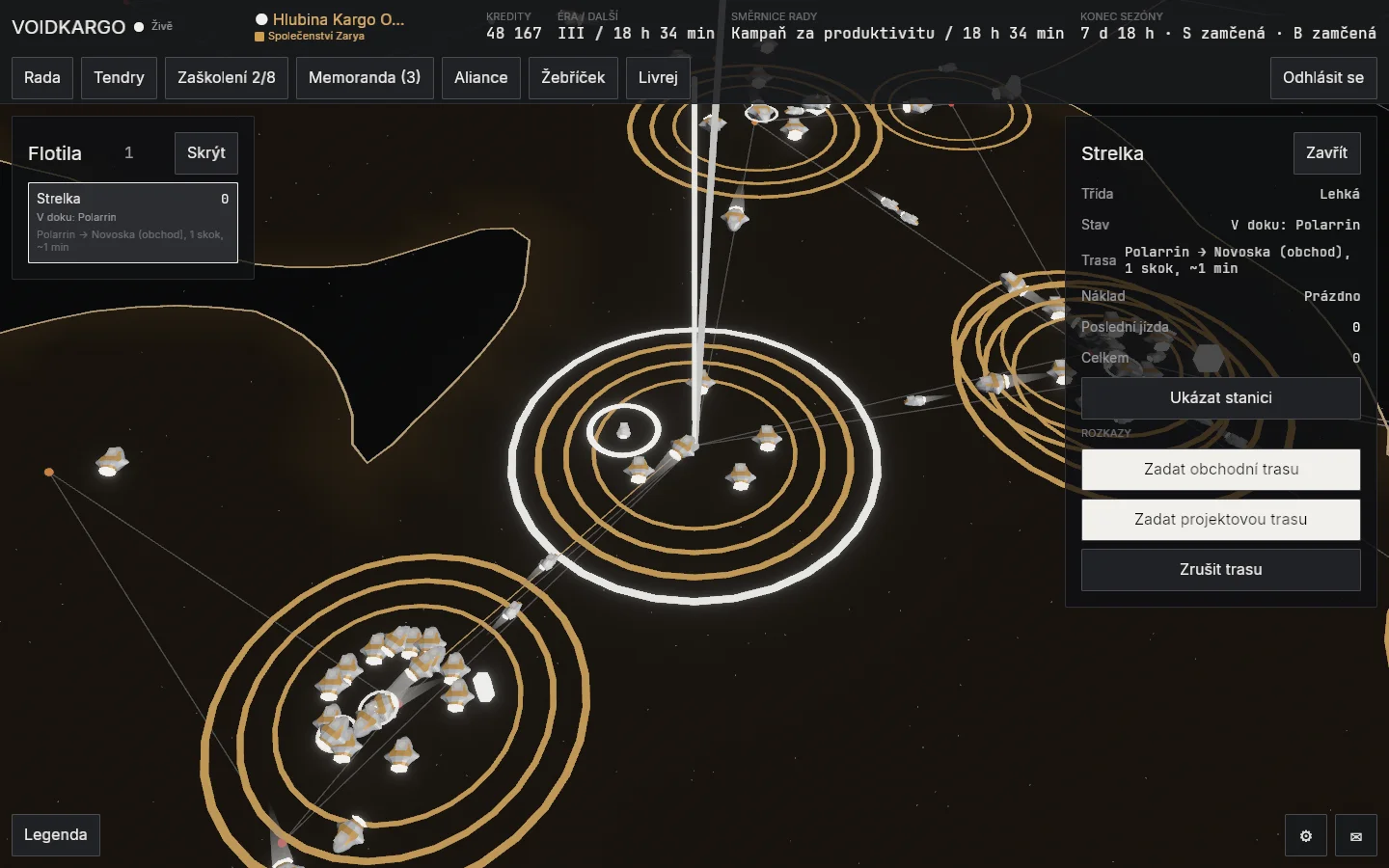
Task: Open the Rada menu
Action: [42, 78]
